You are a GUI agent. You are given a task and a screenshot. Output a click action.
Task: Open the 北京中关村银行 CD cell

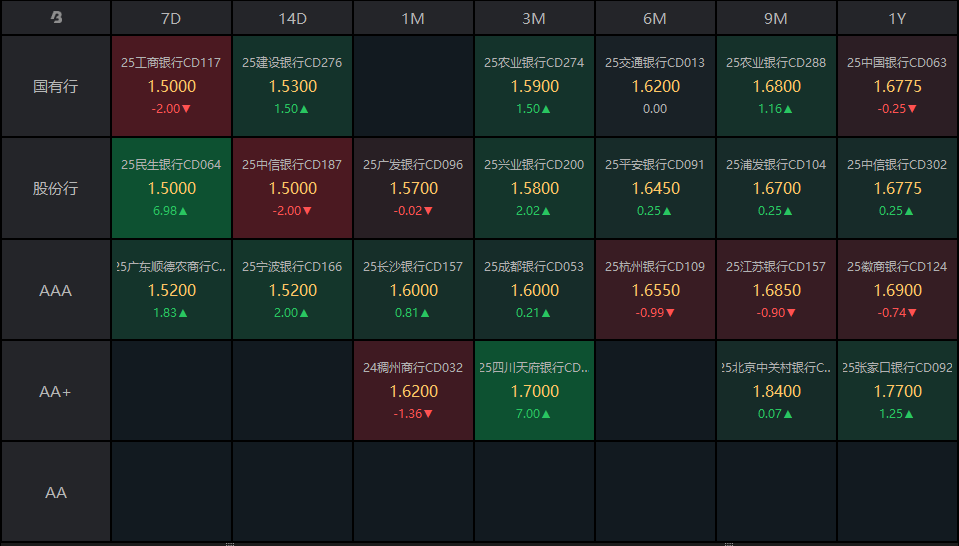click(x=776, y=391)
